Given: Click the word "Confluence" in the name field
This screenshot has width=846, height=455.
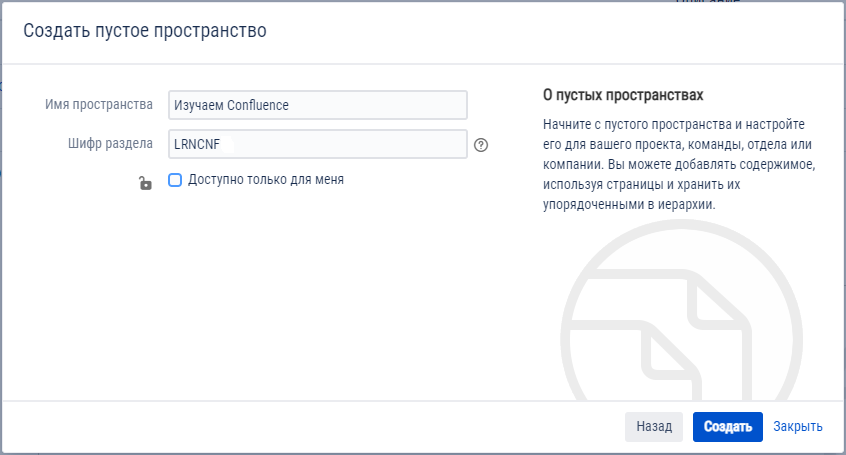Looking at the screenshot, I should click(x=258, y=105).
